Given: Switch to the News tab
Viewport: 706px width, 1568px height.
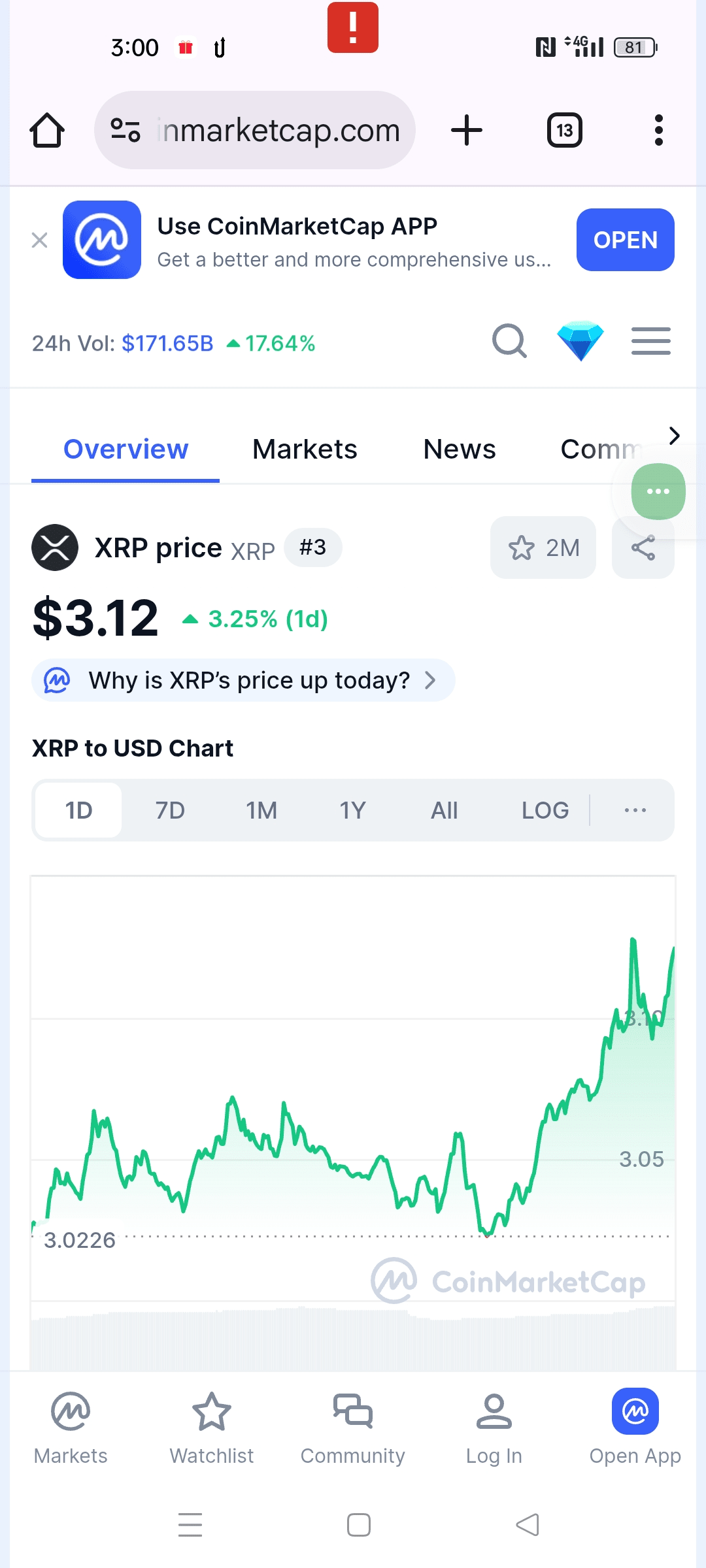Looking at the screenshot, I should pyautogui.click(x=460, y=449).
